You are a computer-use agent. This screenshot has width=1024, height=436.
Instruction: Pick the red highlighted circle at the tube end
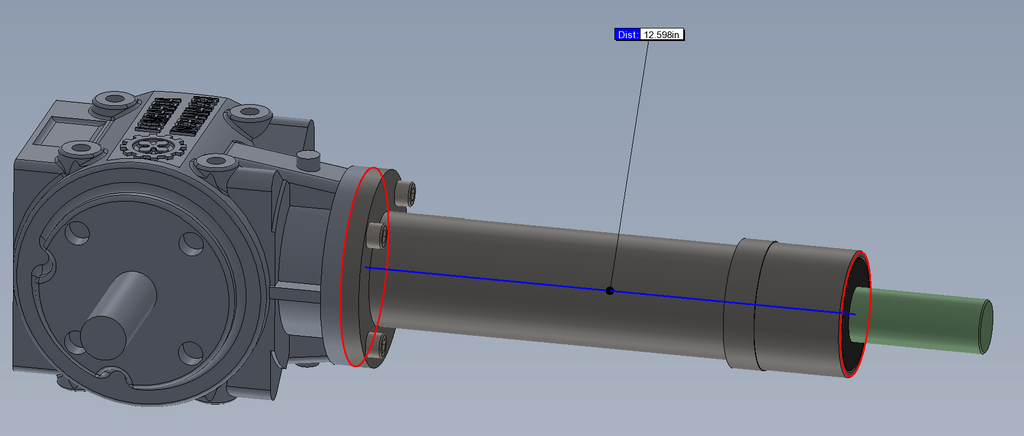[856, 315]
